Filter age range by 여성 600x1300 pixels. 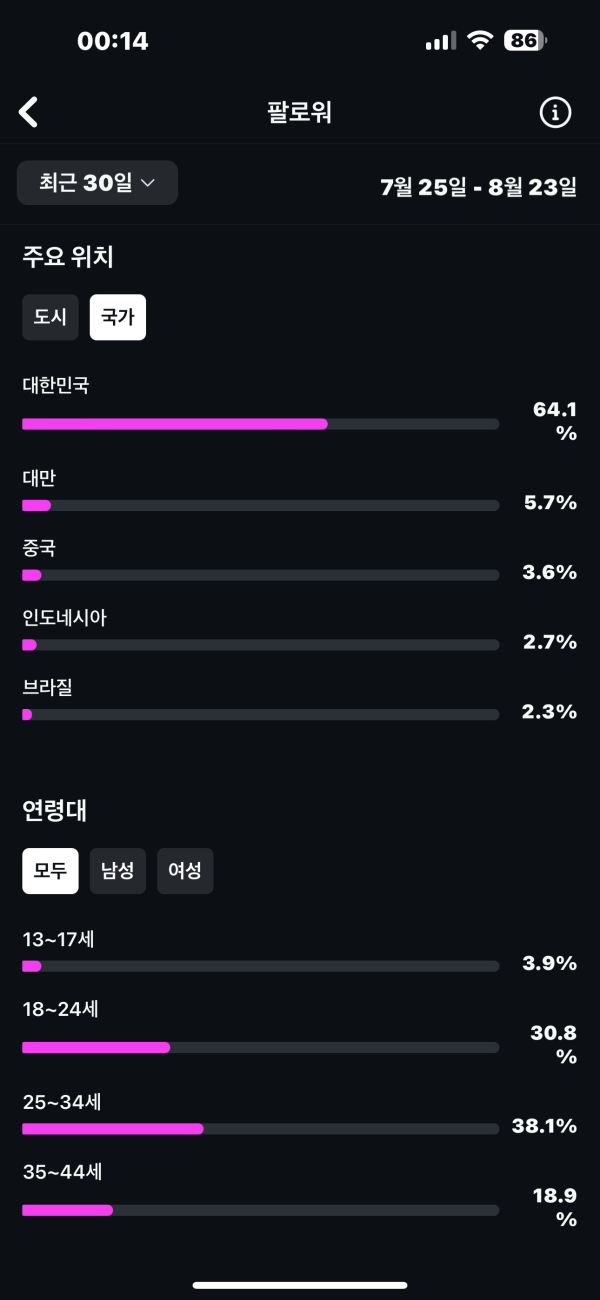(x=185, y=871)
